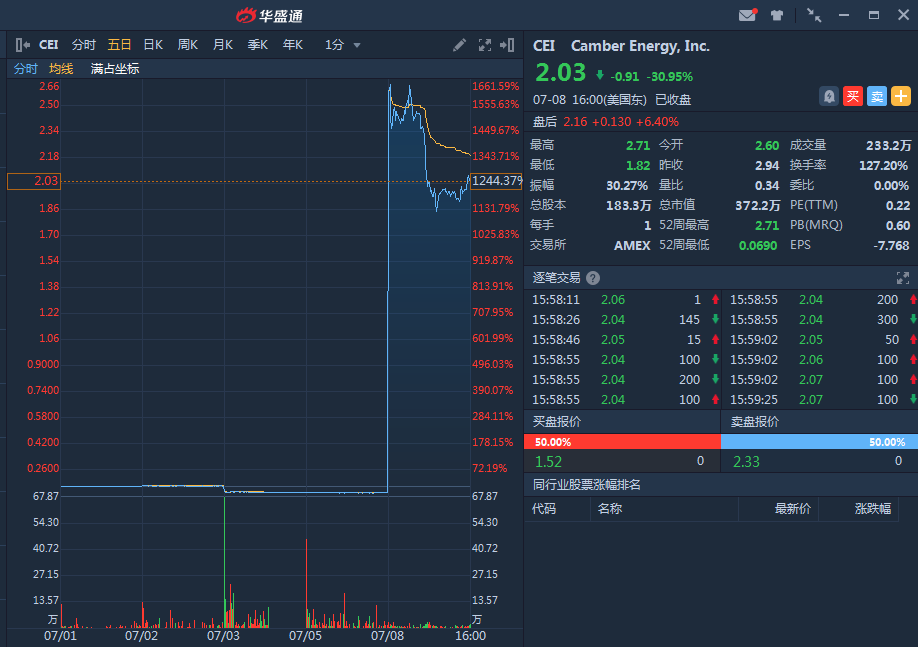Click the red 50.00% bid ratio bar
918x647 pixels.
[622, 442]
